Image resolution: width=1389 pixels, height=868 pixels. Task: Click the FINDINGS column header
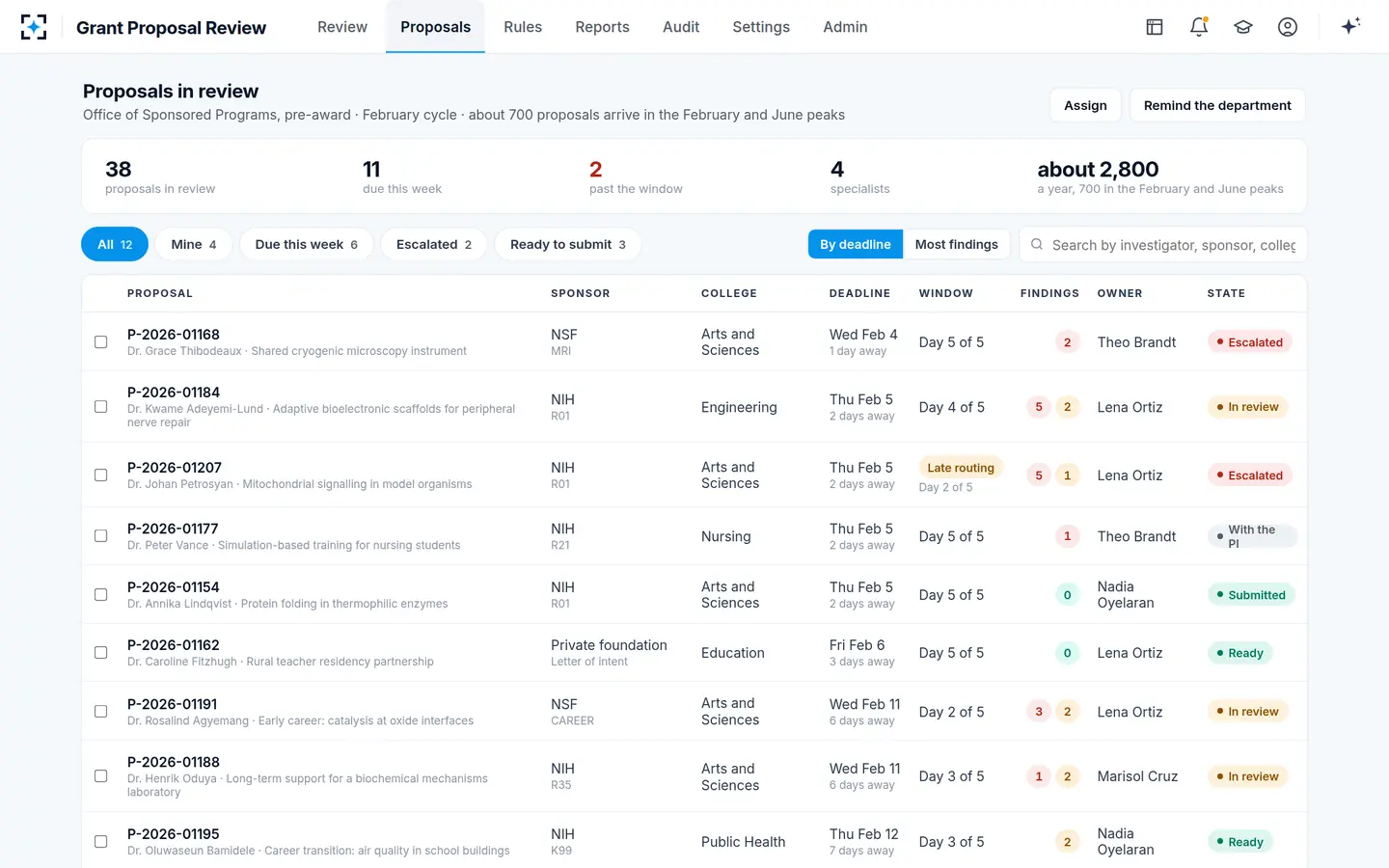point(1049,293)
